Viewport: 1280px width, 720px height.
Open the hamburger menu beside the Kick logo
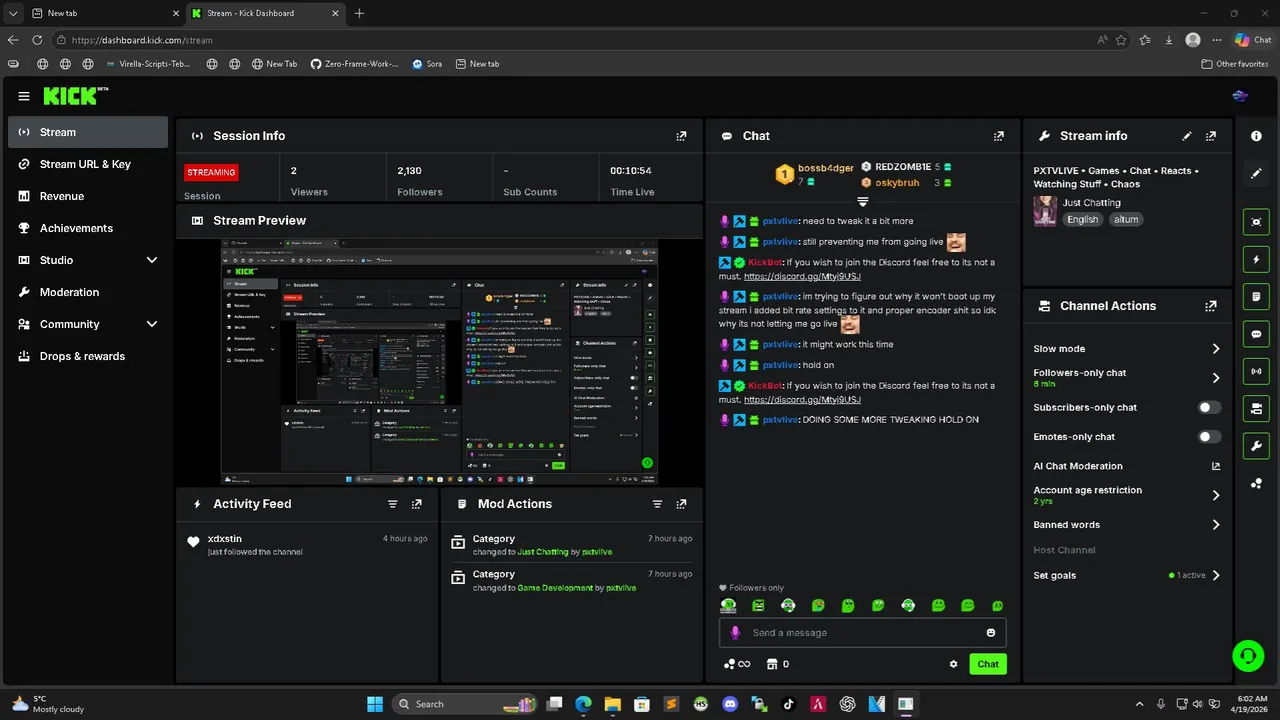pyautogui.click(x=24, y=96)
